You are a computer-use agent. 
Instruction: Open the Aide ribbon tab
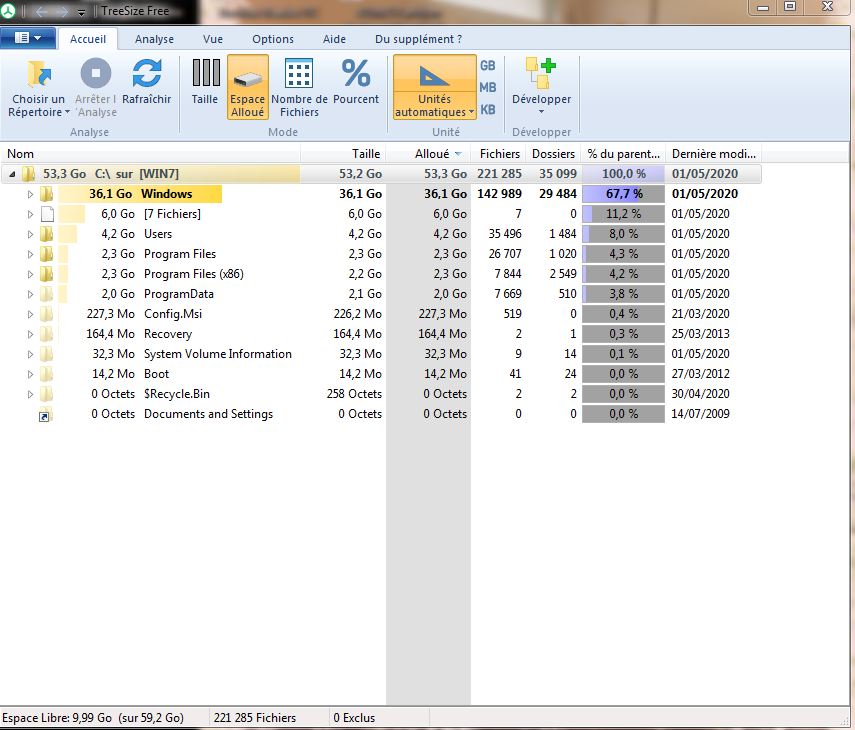point(334,39)
